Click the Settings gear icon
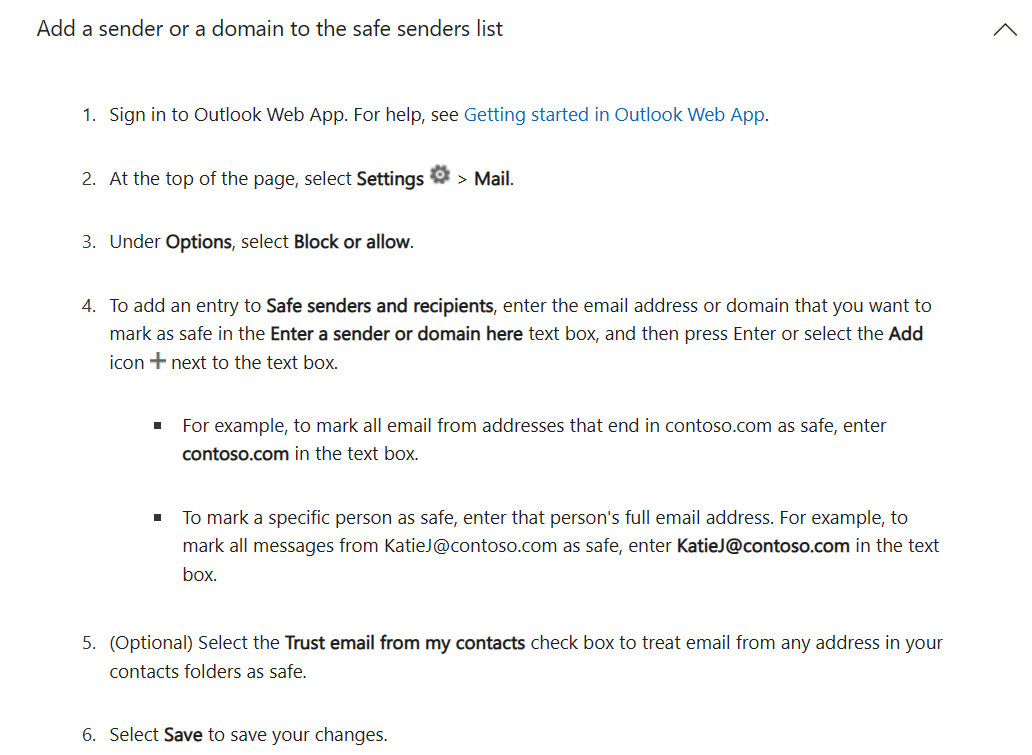The image size is (1032, 755). (440, 174)
